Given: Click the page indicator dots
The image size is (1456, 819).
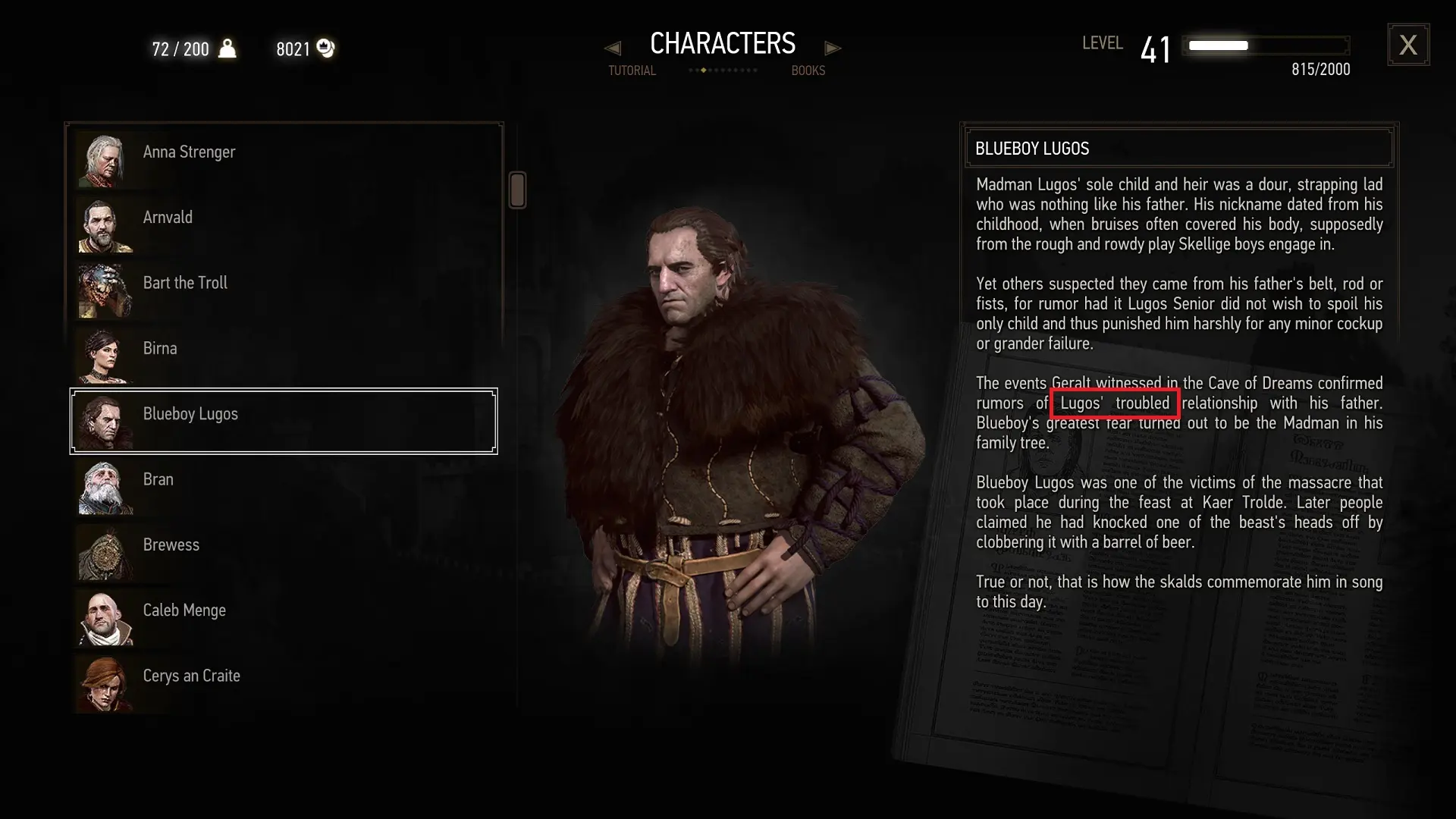Looking at the screenshot, I should coord(723,71).
